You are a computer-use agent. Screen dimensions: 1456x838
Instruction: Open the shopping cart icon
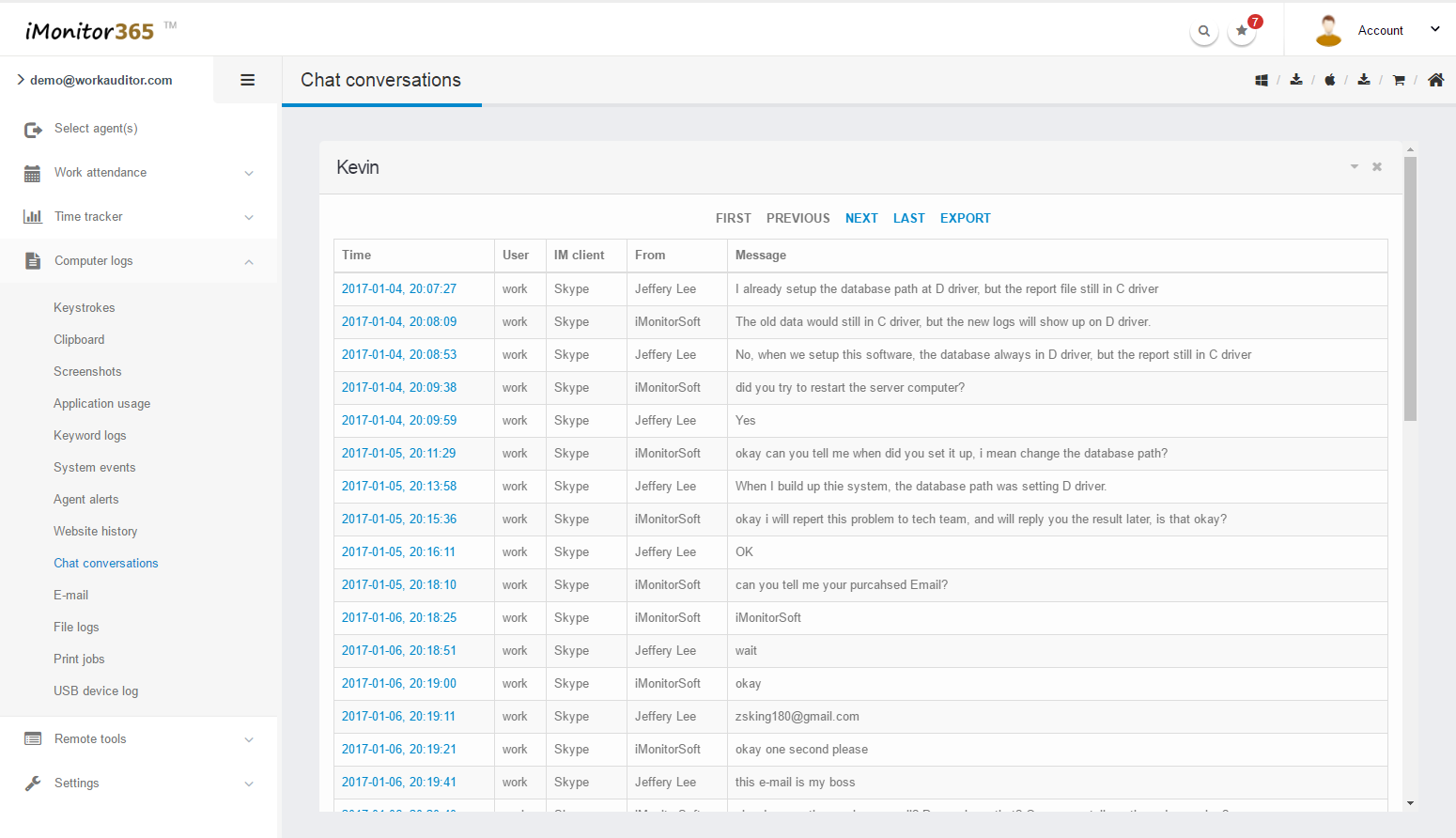[x=1399, y=81]
